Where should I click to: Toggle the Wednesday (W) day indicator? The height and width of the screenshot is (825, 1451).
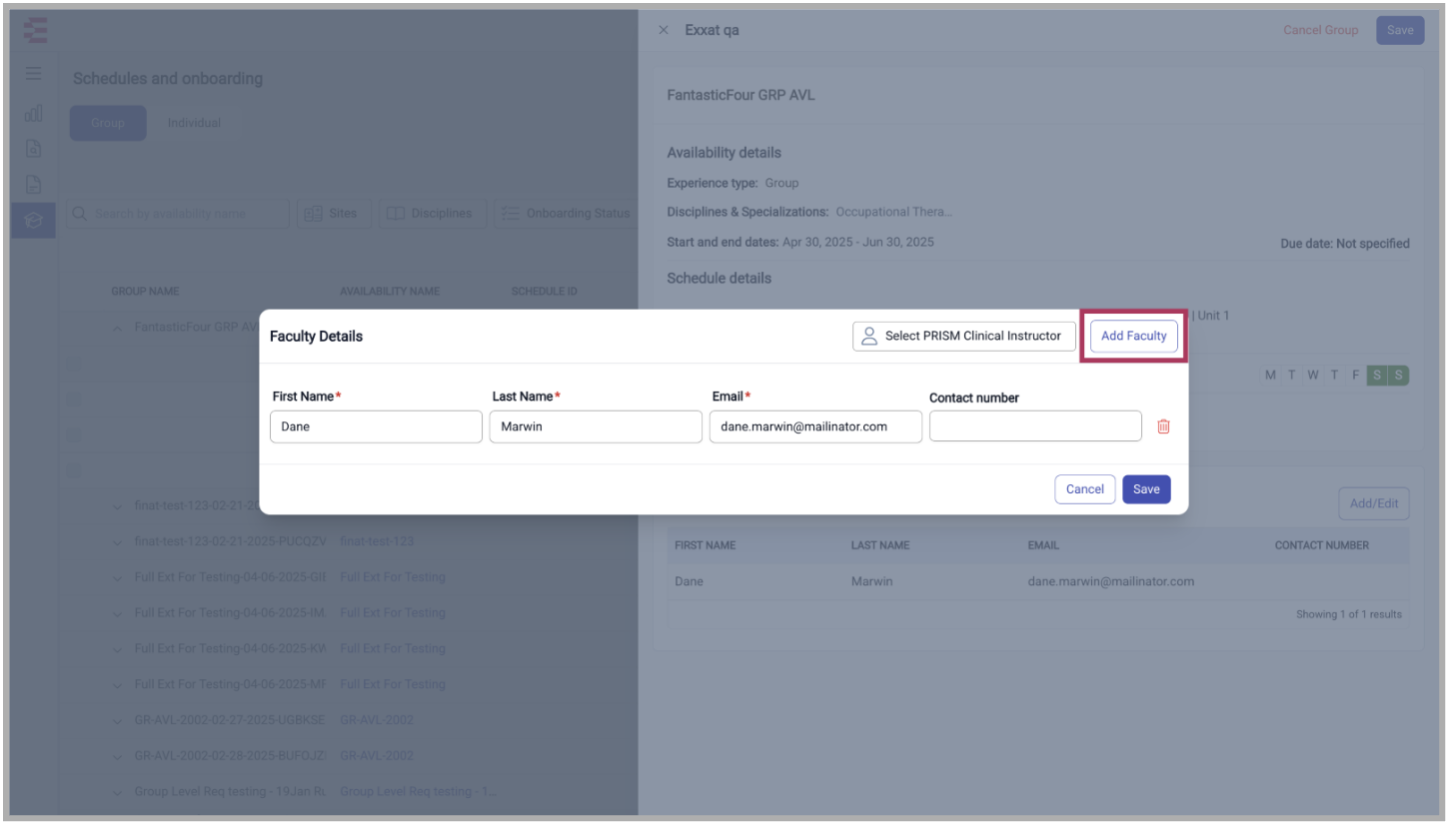1313,375
